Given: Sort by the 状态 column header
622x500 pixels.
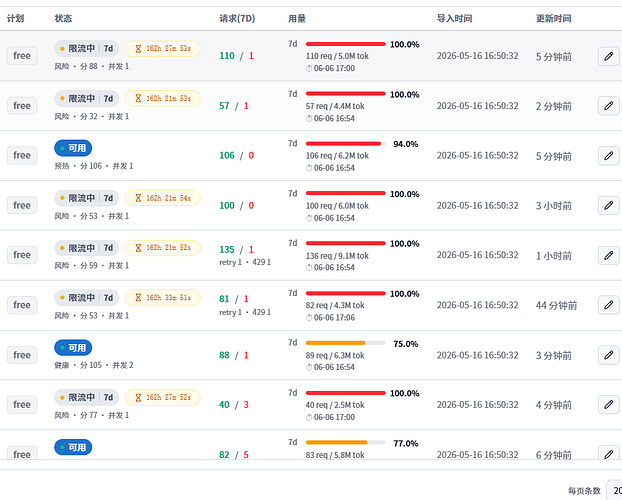Looking at the screenshot, I should pos(63,18).
